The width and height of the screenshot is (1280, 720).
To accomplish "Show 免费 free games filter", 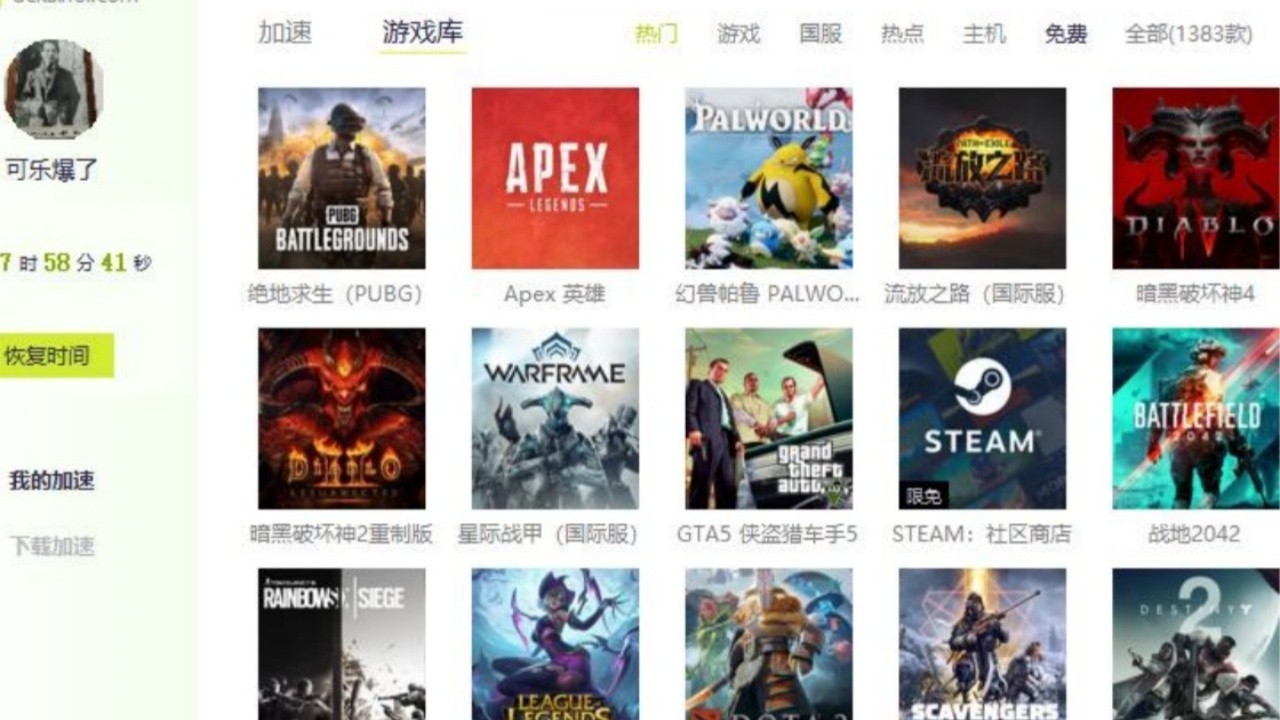I will coord(1065,34).
